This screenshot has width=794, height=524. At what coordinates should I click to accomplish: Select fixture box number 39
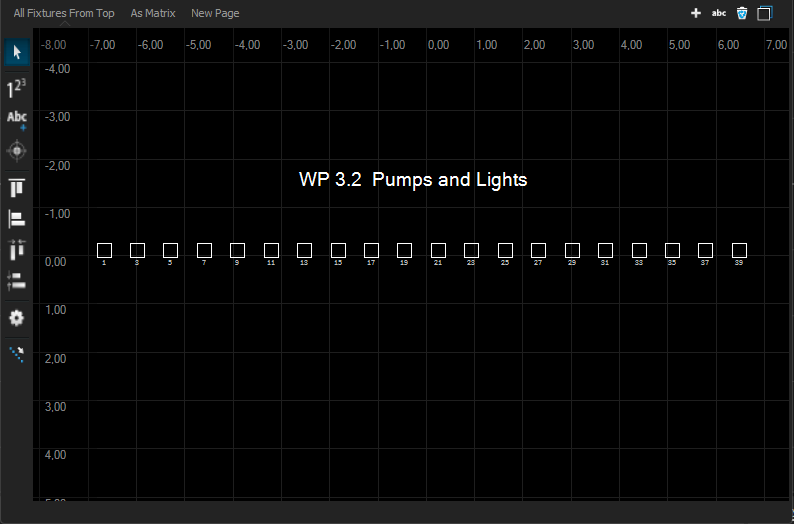point(739,250)
